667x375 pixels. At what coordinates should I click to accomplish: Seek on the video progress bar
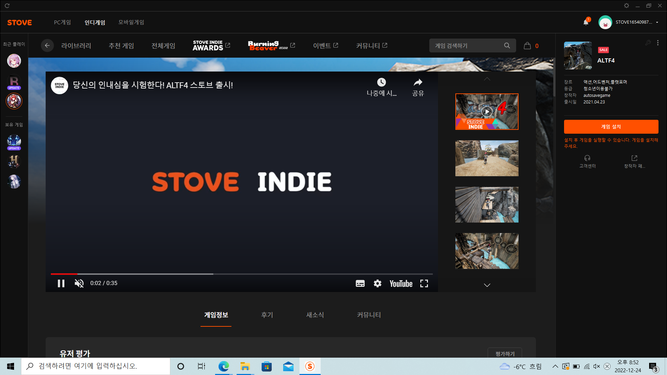point(242,274)
